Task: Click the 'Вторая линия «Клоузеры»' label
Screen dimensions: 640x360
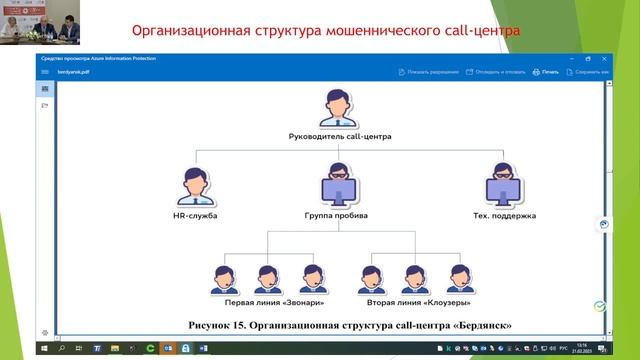Action: (418, 303)
